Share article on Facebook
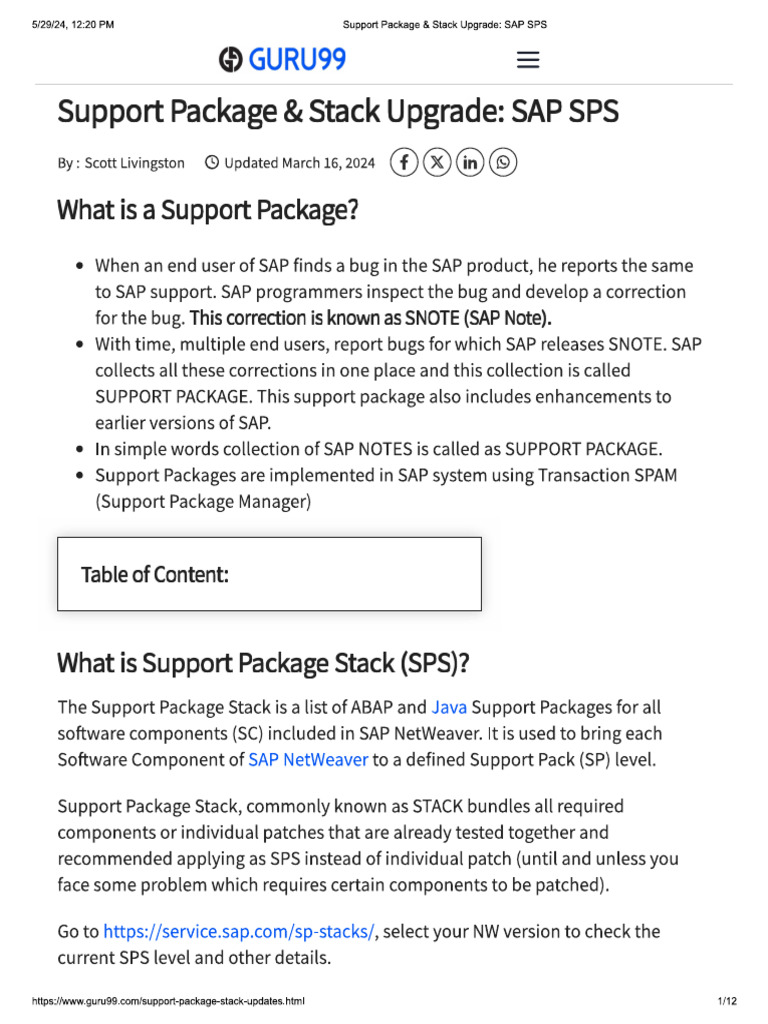The height and width of the screenshot is (1024, 768). point(403,162)
